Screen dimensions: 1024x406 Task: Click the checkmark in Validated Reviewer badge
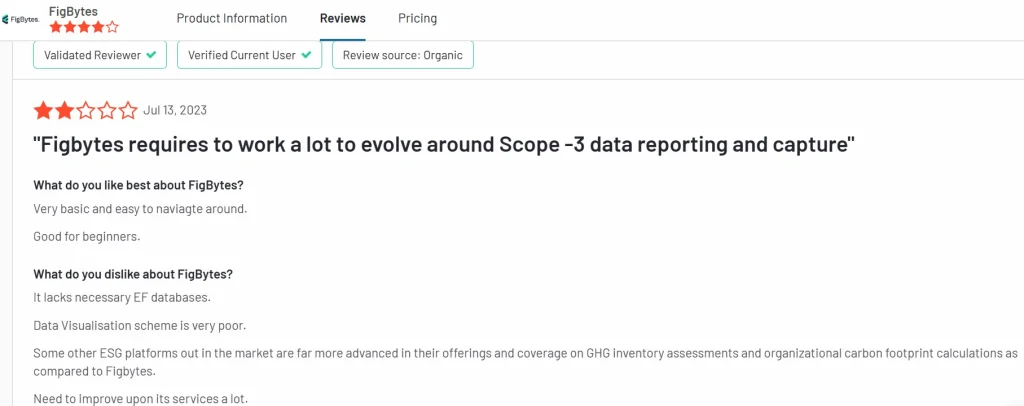[x=152, y=55]
